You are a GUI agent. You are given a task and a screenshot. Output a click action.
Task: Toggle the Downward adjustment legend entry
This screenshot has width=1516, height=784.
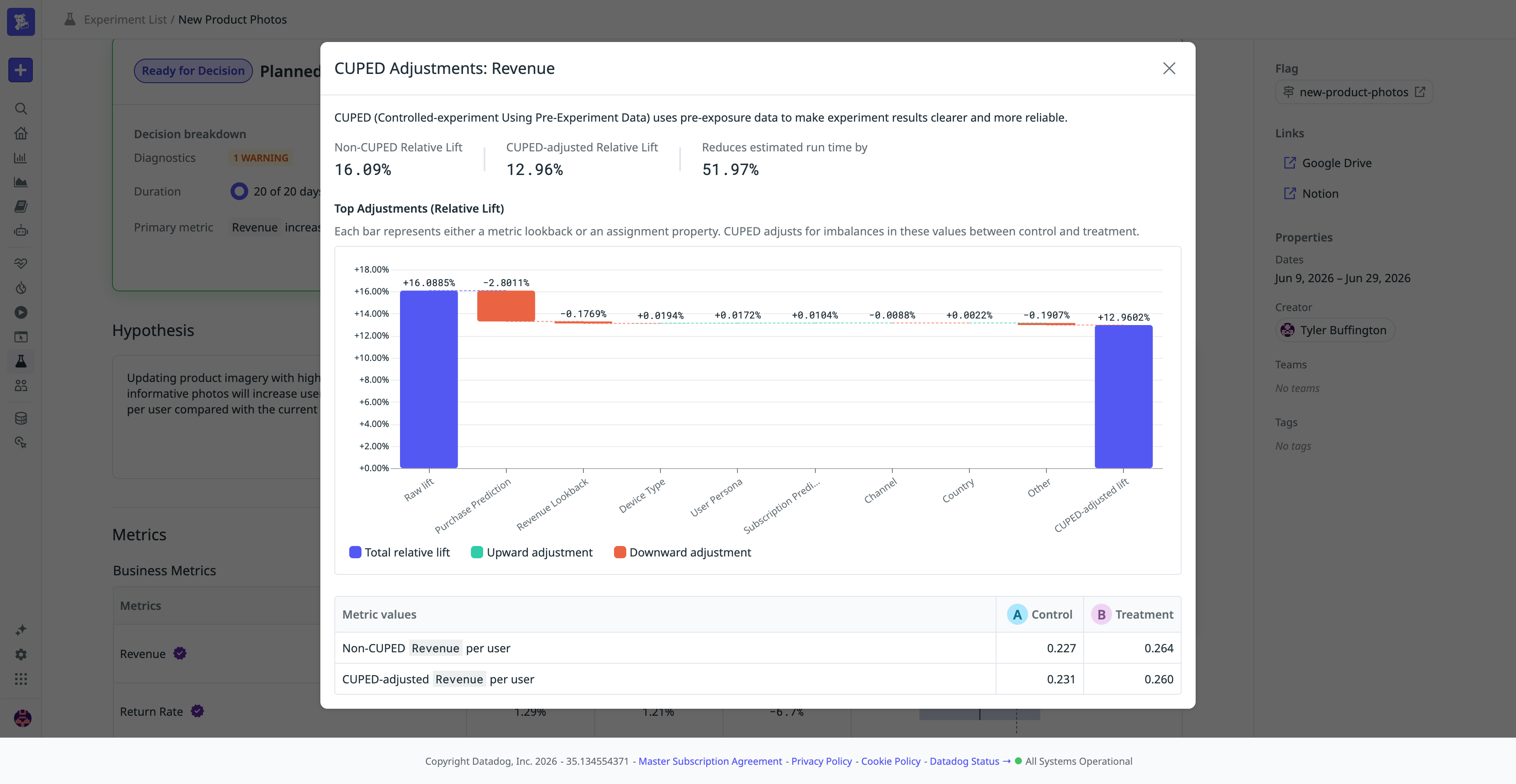click(x=683, y=552)
